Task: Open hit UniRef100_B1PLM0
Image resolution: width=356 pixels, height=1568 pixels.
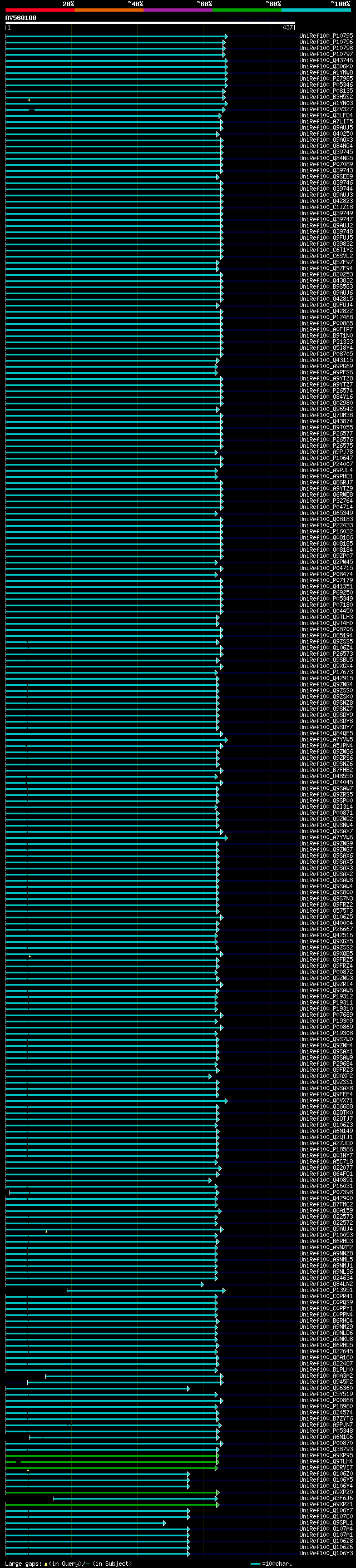Action: click(x=326, y=1370)
